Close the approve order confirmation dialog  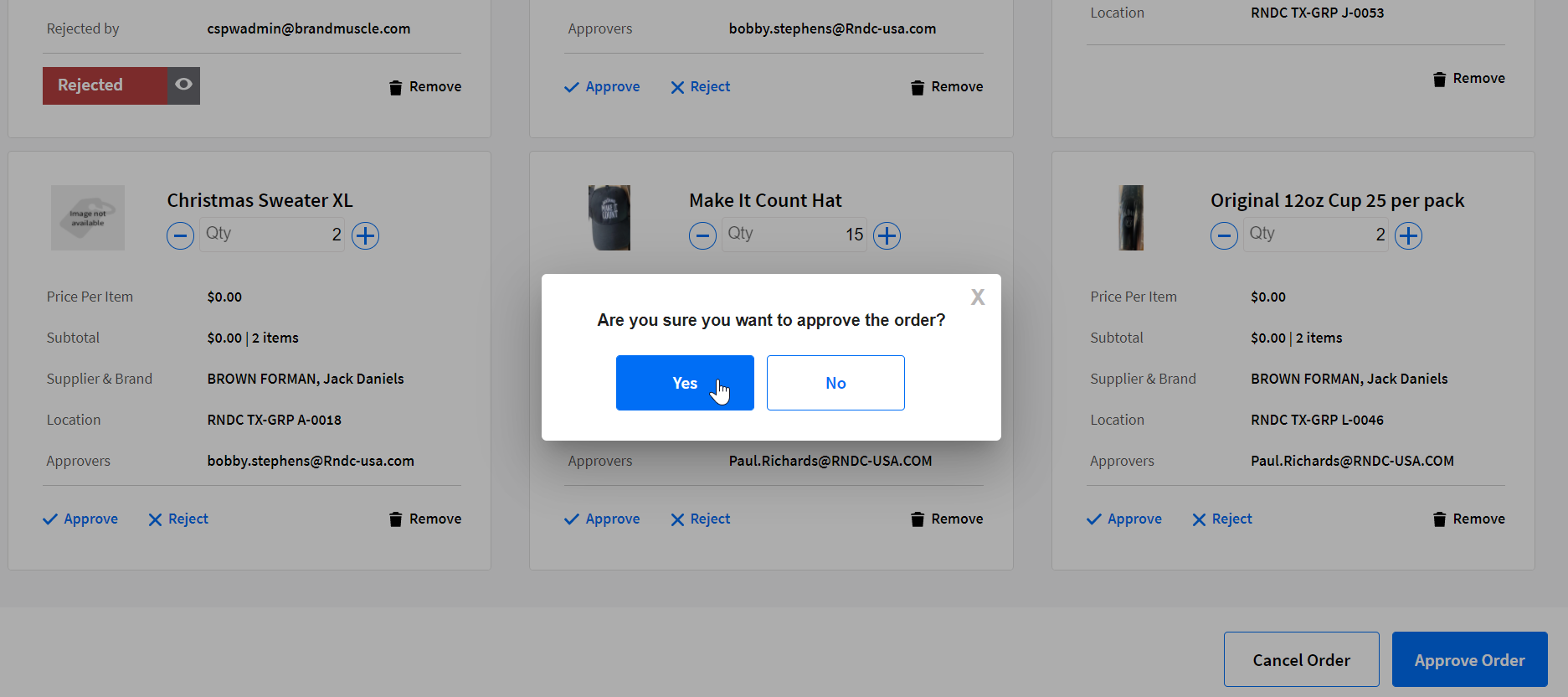pyautogui.click(x=977, y=297)
